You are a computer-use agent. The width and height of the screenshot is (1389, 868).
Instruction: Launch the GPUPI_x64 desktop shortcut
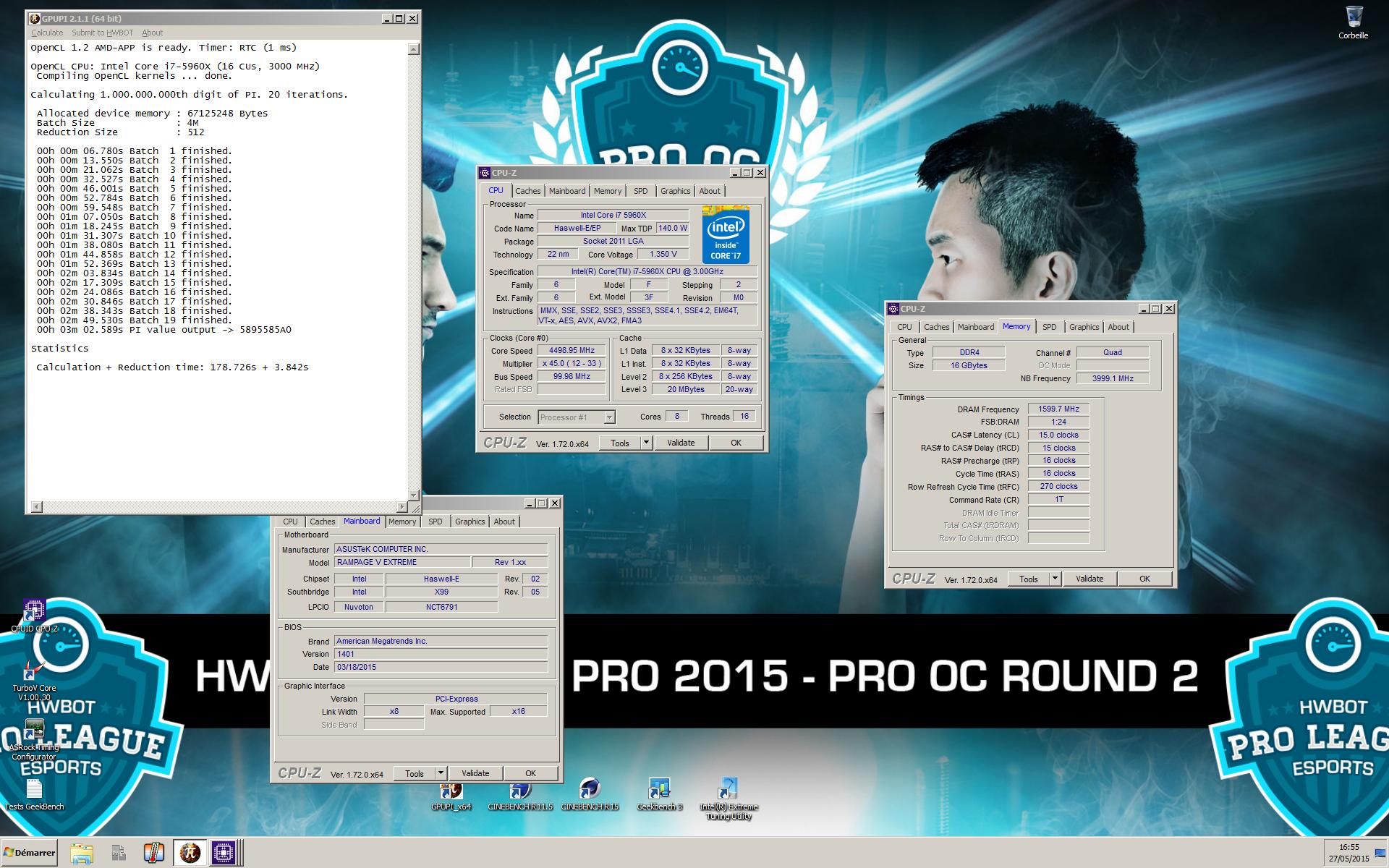(451, 796)
